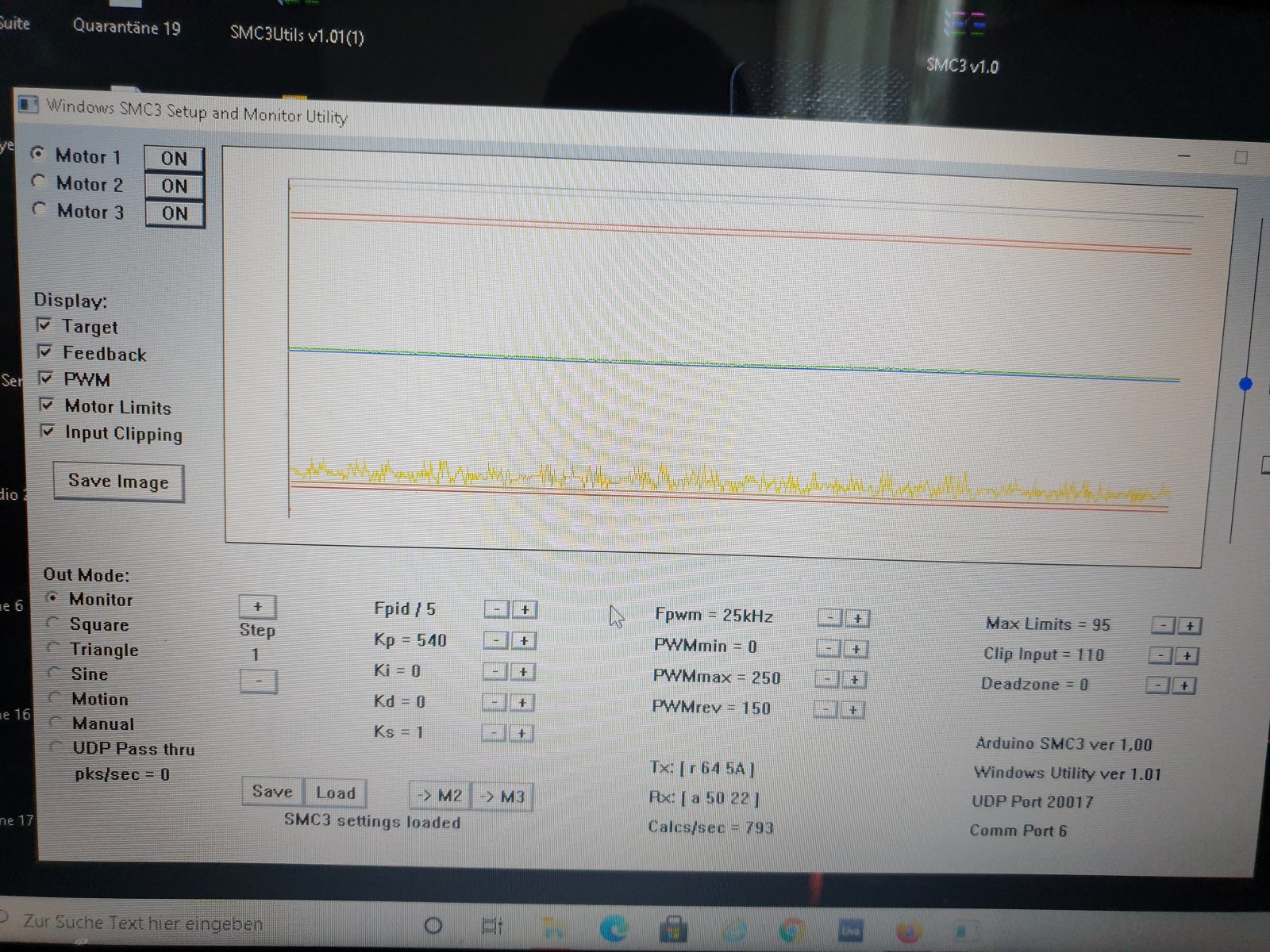This screenshot has width=1270, height=952.
Task: Toggle the Motor 3 ON button
Action: pyautogui.click(x=175, y=213)
